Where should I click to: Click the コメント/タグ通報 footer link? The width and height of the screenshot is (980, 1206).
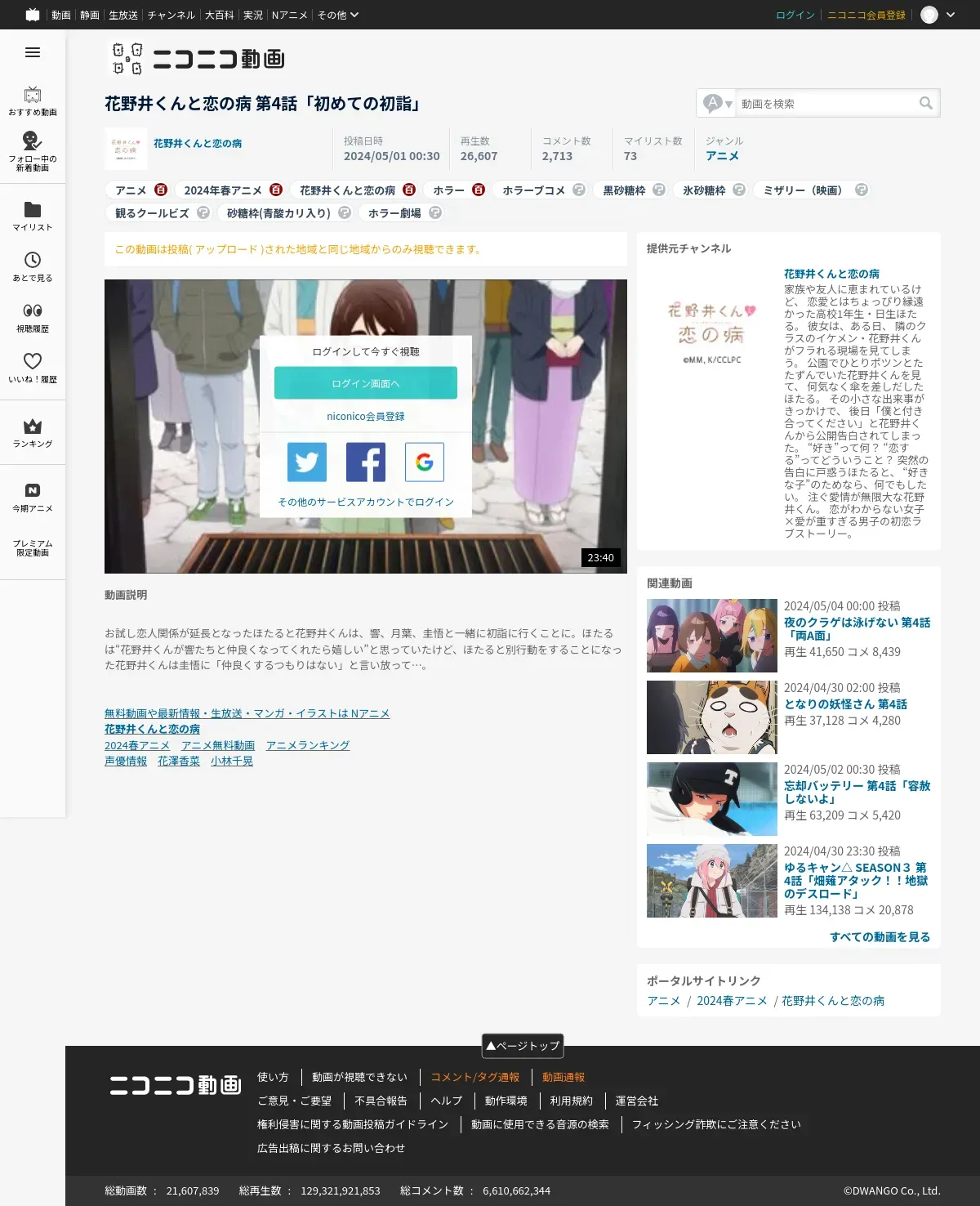tap(475, 1077)
